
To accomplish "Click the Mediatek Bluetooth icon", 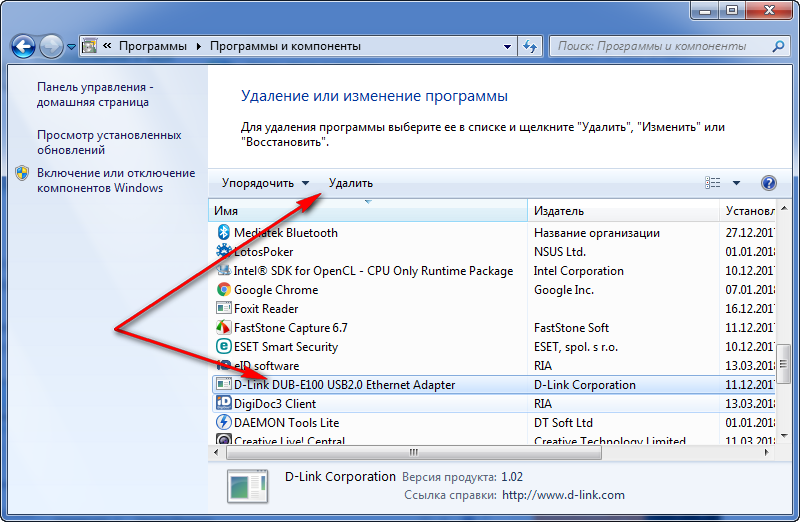I will point(223,233).
